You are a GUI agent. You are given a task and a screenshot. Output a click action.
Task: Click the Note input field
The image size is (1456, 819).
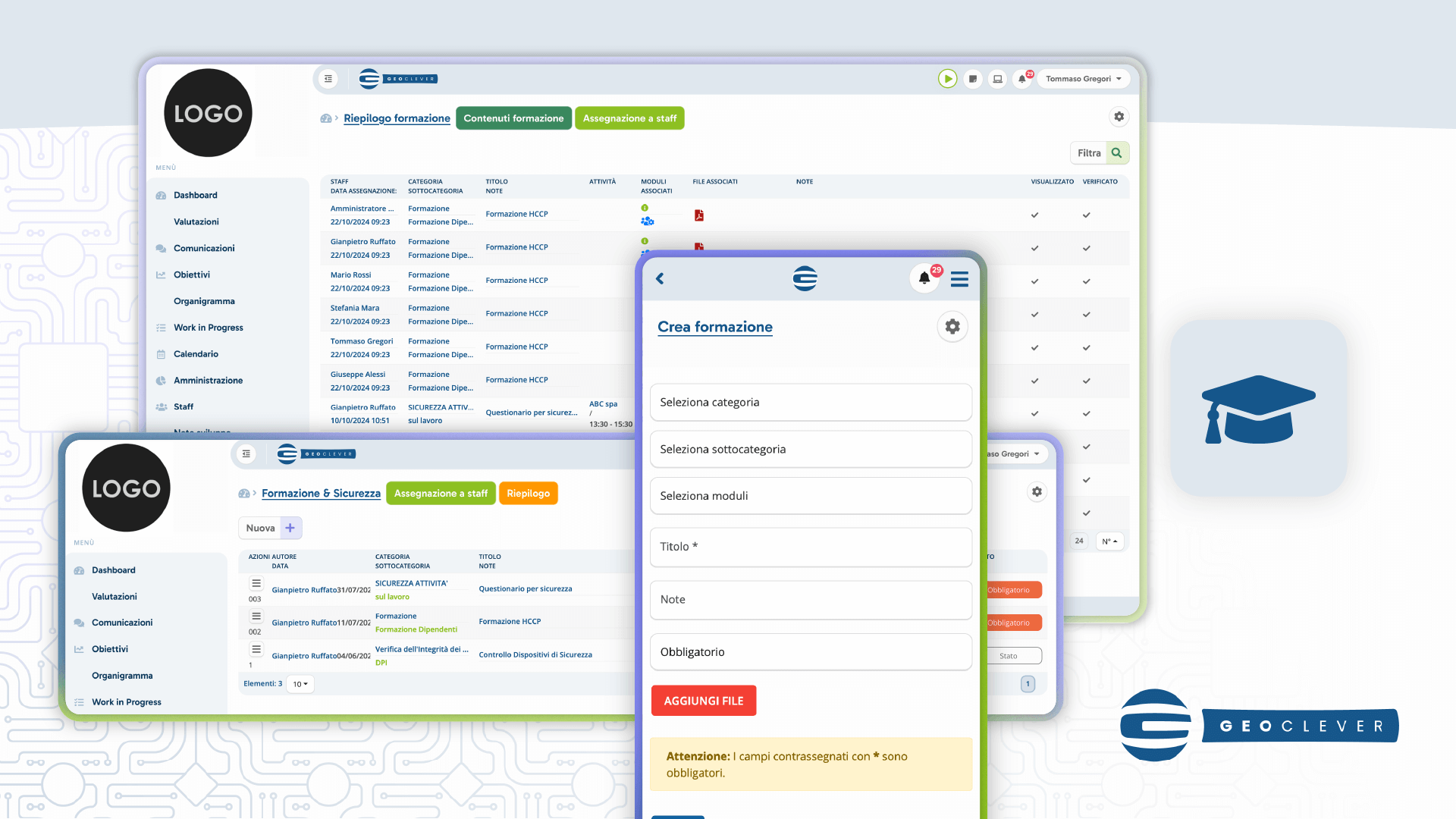click(811, 600)
